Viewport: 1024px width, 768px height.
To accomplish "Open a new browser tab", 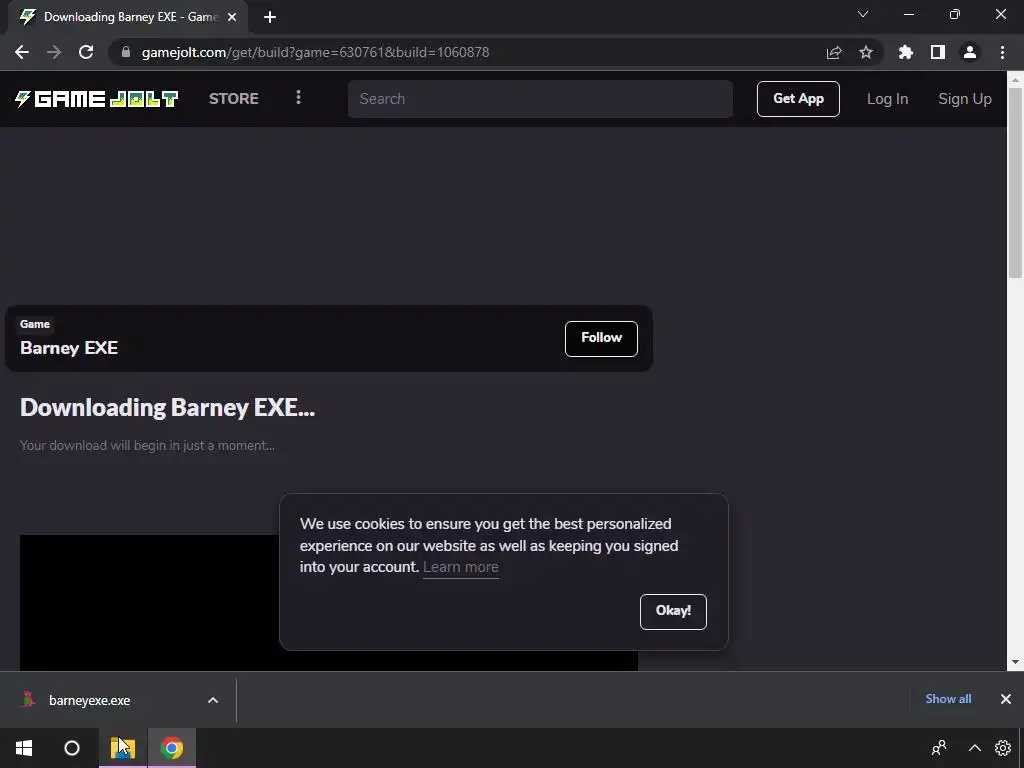I will (270, 18).
